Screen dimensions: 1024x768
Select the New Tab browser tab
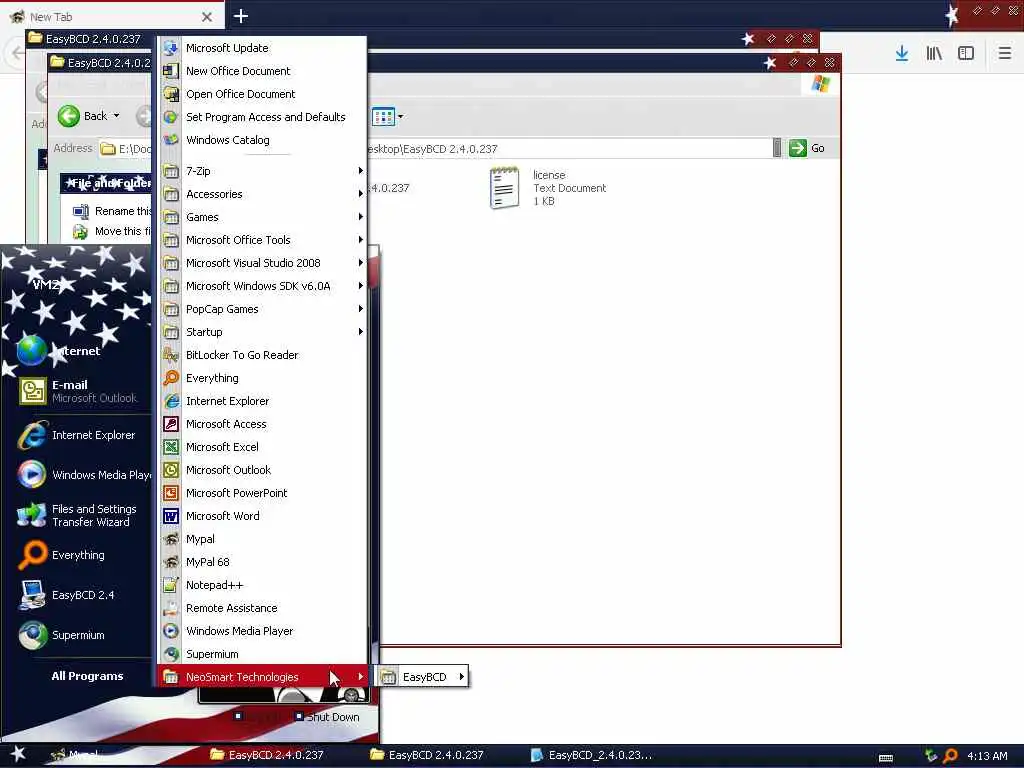[112, 16]
